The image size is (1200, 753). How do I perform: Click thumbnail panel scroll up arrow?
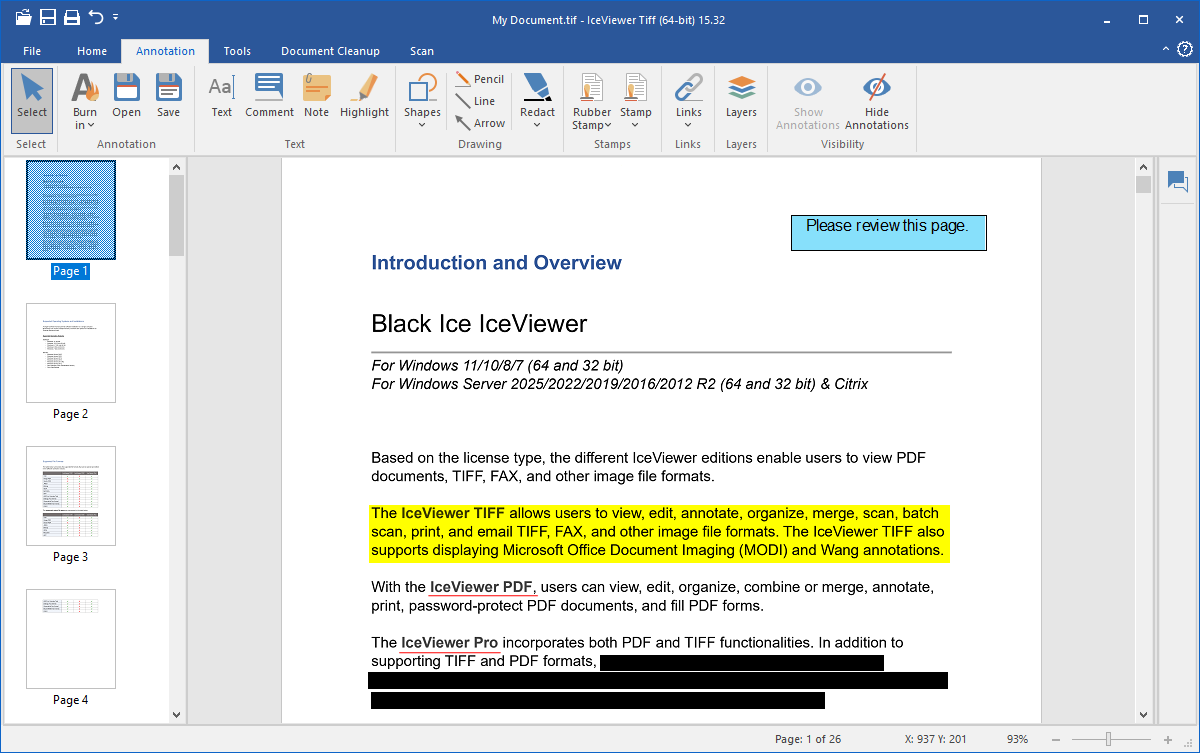(177, 167)
